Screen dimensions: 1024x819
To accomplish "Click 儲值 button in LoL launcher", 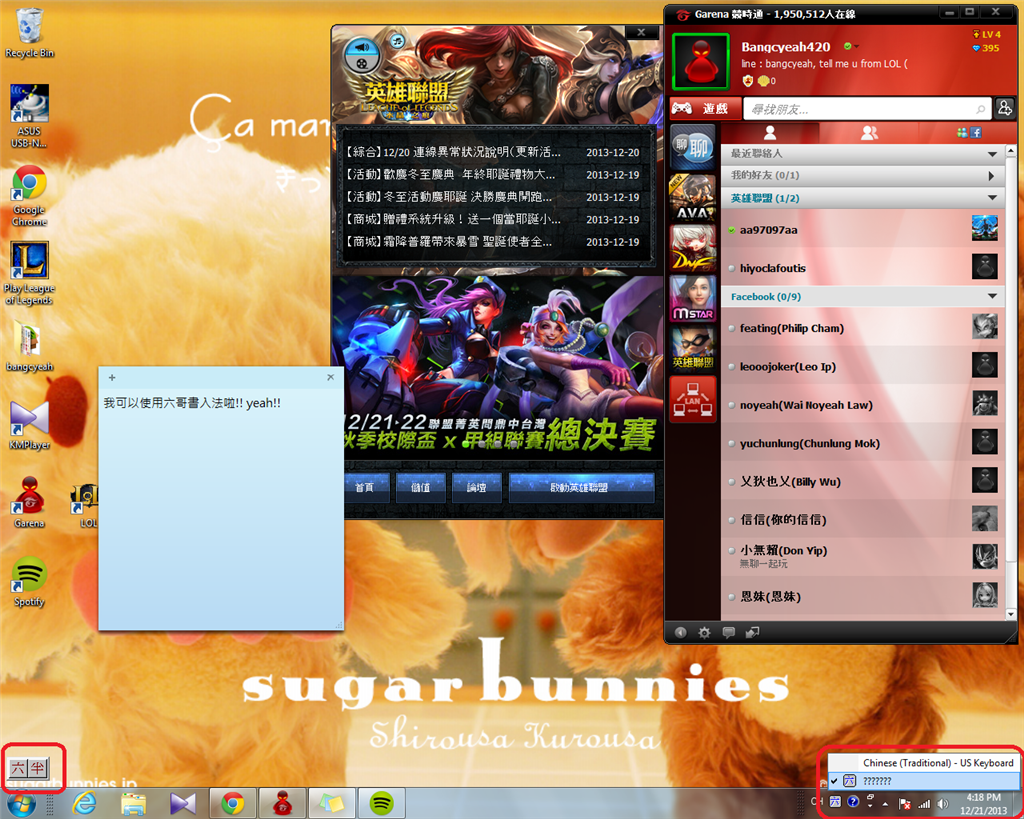I will (x=421, y=487).
